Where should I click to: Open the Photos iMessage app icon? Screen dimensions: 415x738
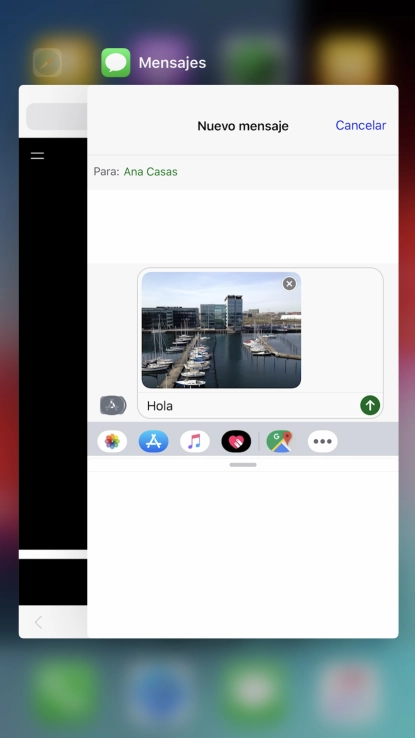[112, 441]
